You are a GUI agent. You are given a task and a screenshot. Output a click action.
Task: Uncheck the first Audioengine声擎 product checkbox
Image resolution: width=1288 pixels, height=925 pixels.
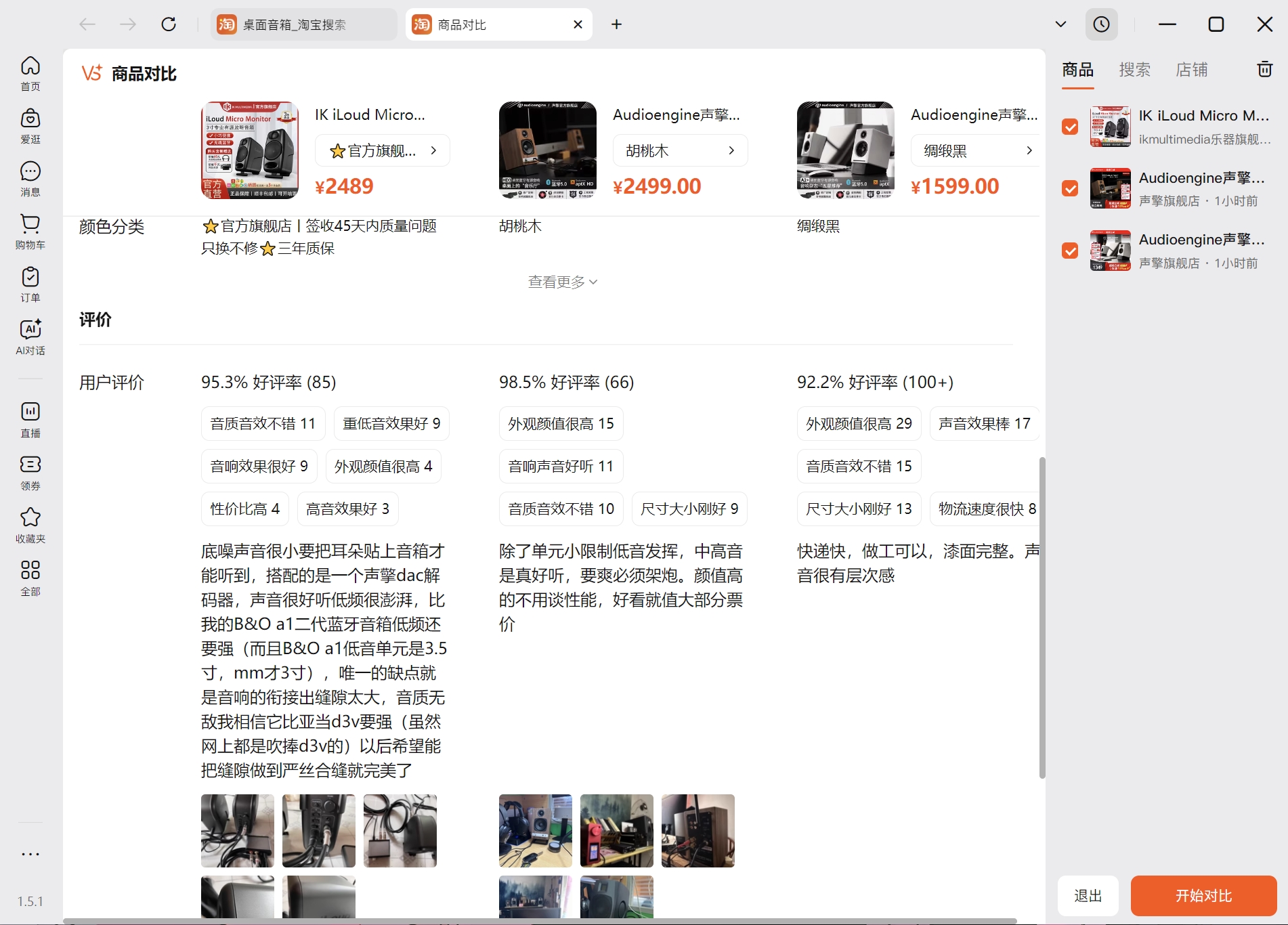pos(1070,189)
